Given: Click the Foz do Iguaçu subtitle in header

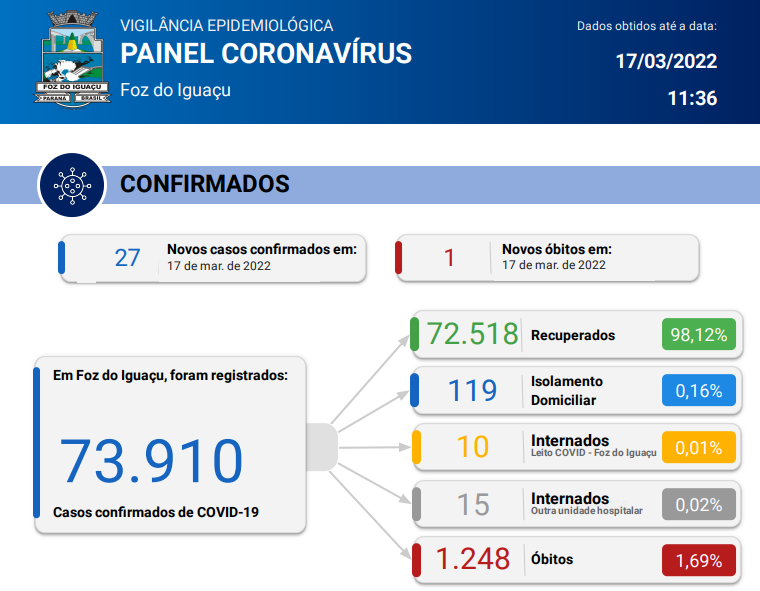Looking at the screenshot, I should pyautogui.click(x=175, y=90).
